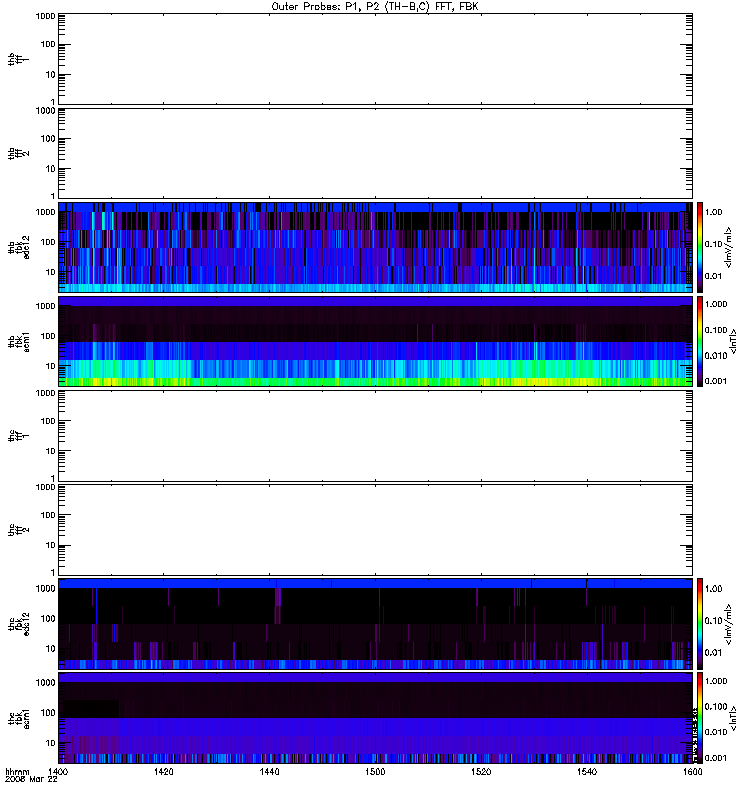Click the 1420 time axis label
The width and height of the screenshot is (750, 800).
point(163,772)
